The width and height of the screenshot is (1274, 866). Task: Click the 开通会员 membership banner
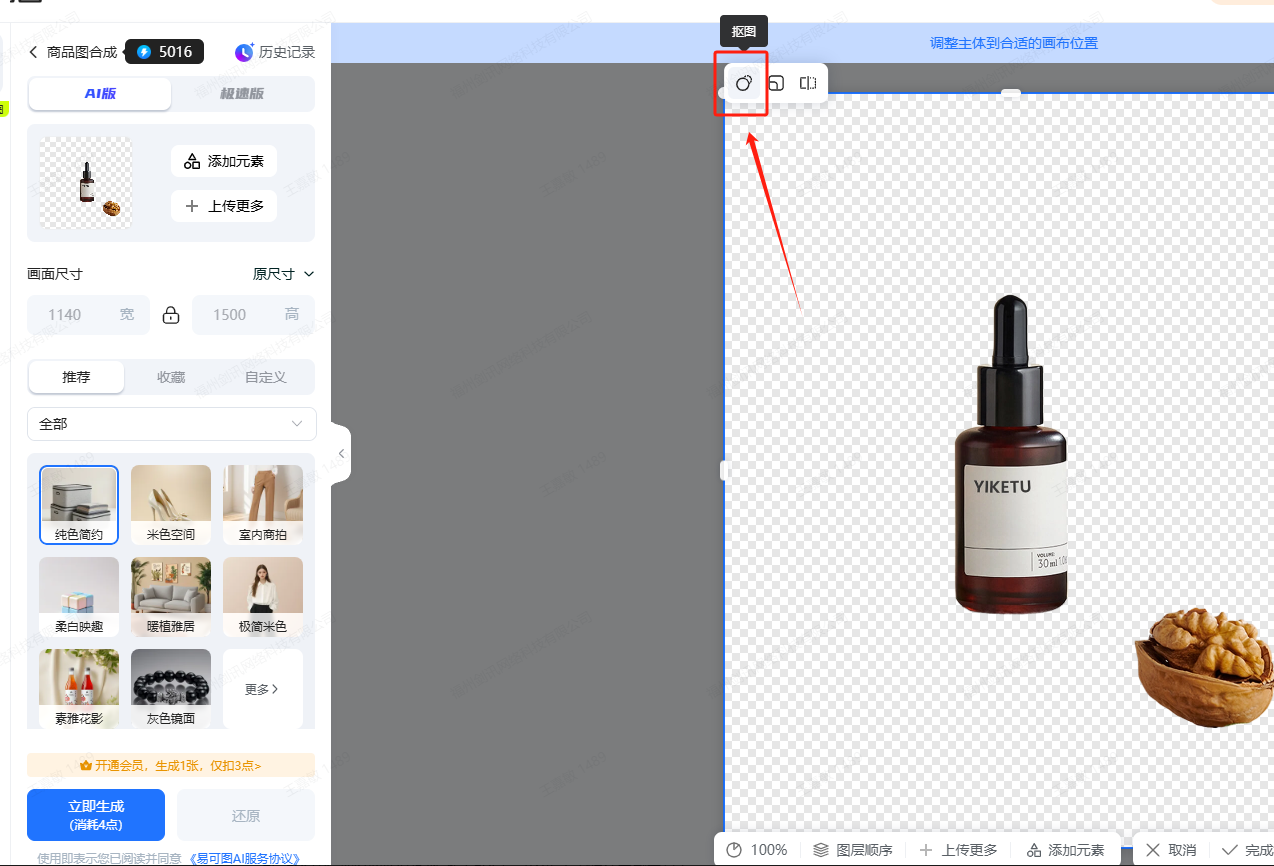(x=171, y=766)
